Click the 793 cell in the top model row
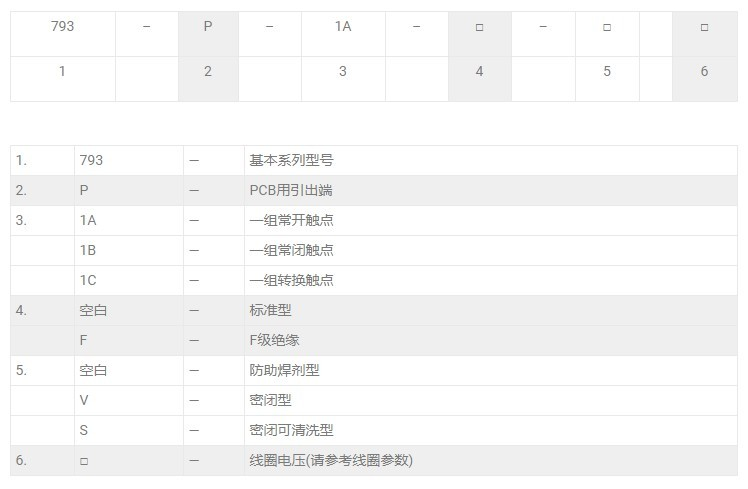Screen dimensions: 748x489 62,27
